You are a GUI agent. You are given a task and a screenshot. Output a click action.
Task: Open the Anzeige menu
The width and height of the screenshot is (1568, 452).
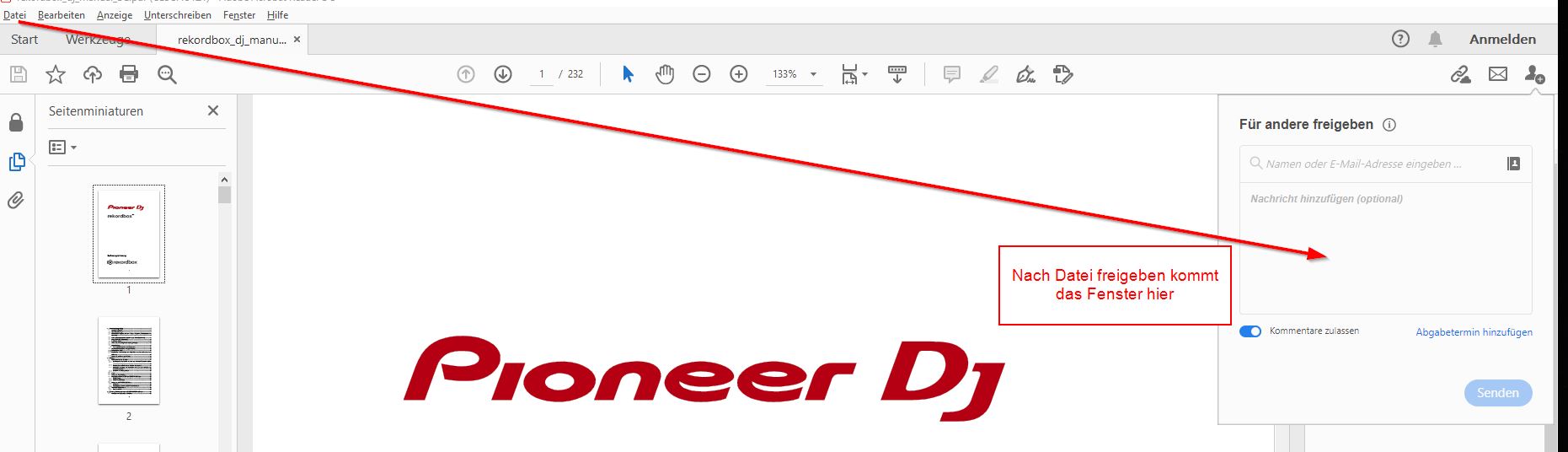(x=115, y=15)
